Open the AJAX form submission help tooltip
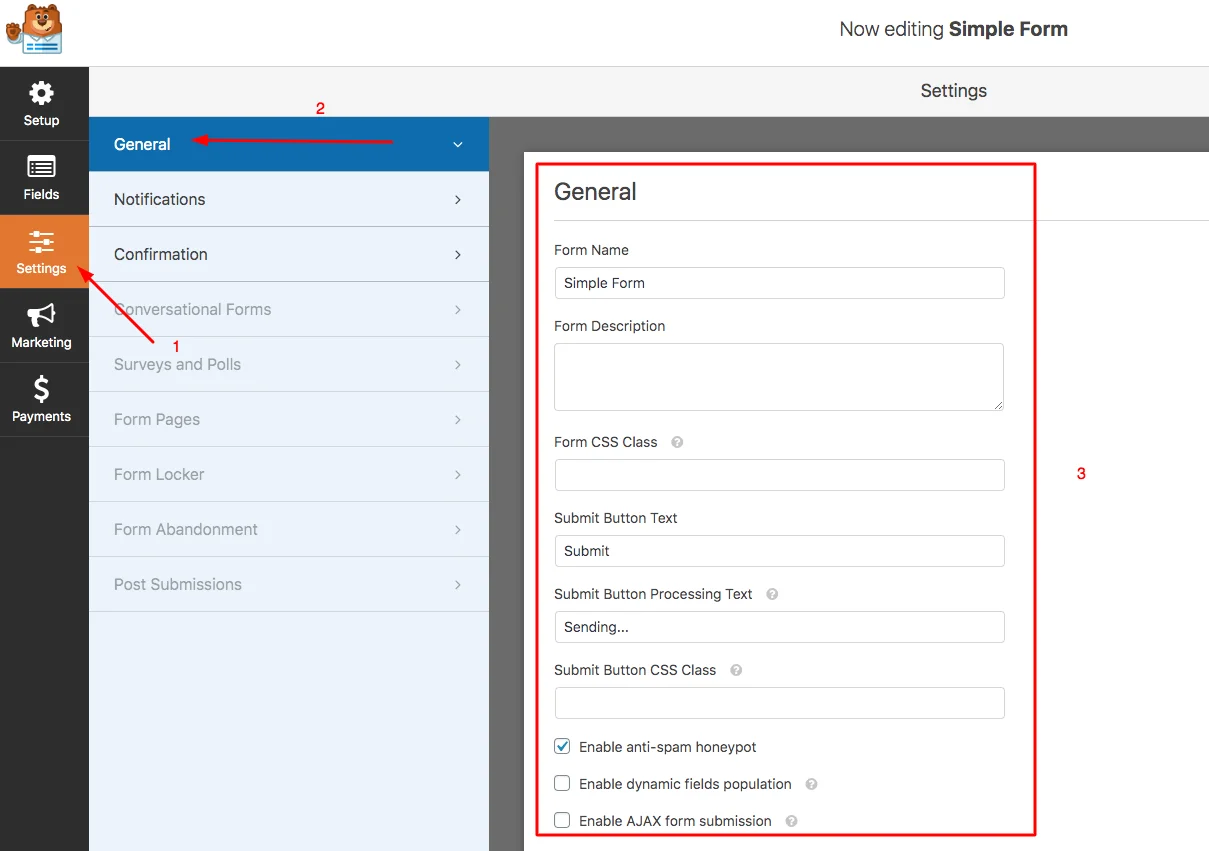 tap(790, 820)
